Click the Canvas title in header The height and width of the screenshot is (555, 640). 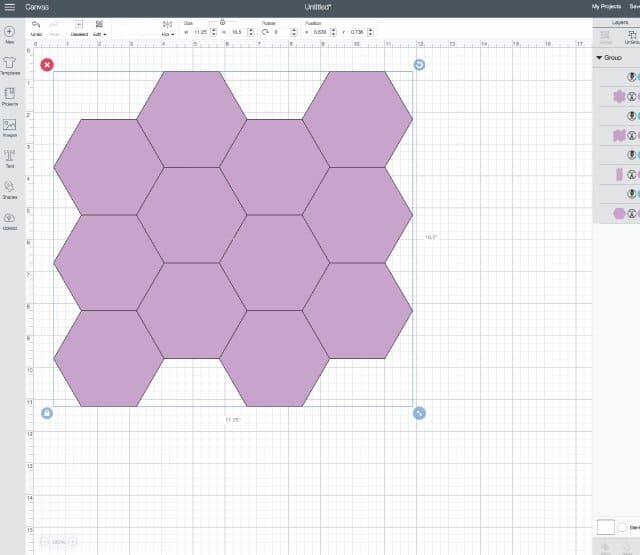[37, 7]
